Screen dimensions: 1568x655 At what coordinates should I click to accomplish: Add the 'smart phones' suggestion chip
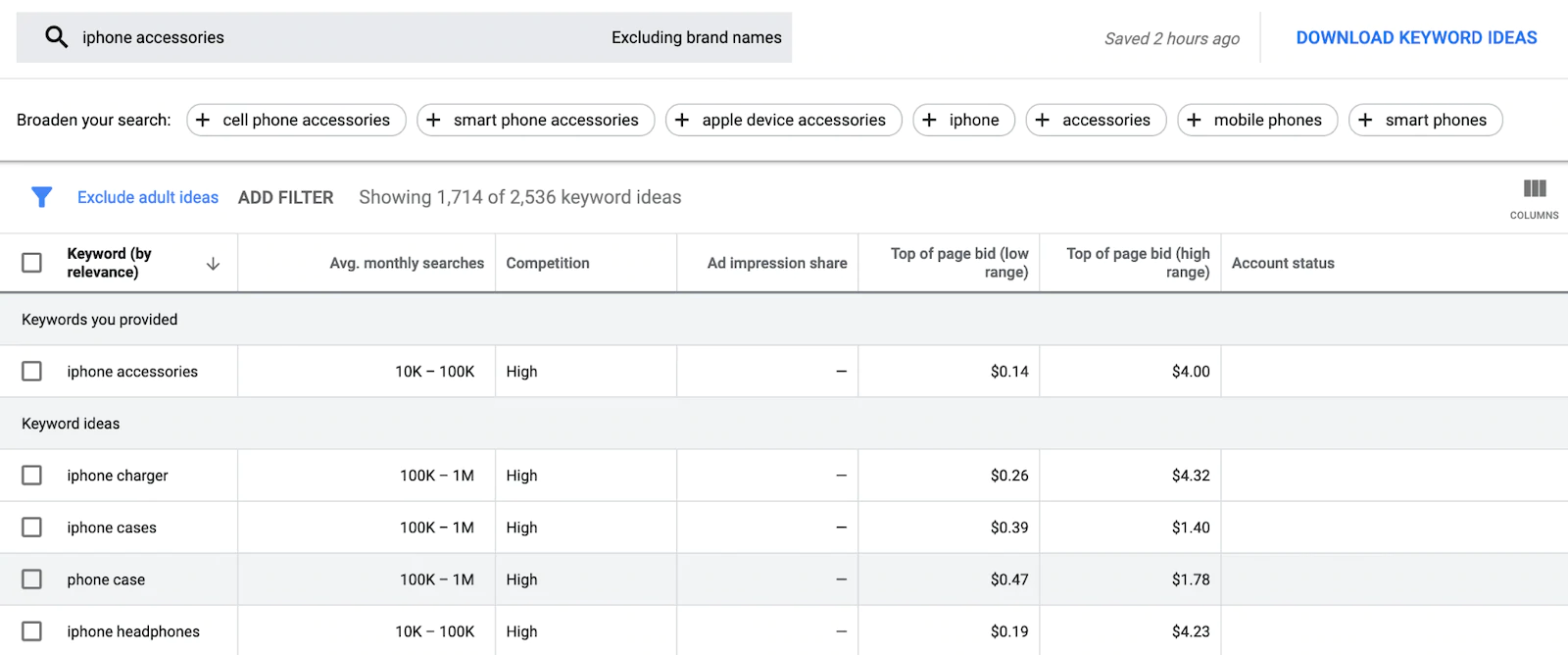point(1425,120)
